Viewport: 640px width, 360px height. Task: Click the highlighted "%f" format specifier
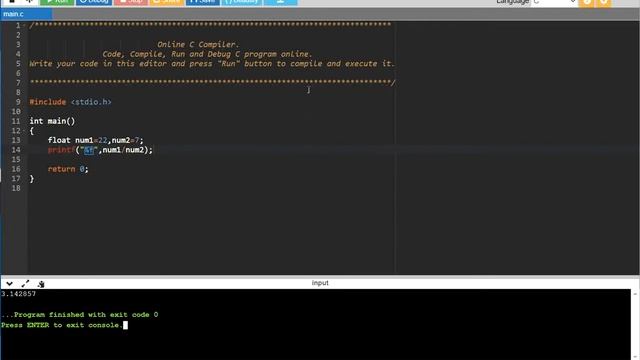(89, 150)
